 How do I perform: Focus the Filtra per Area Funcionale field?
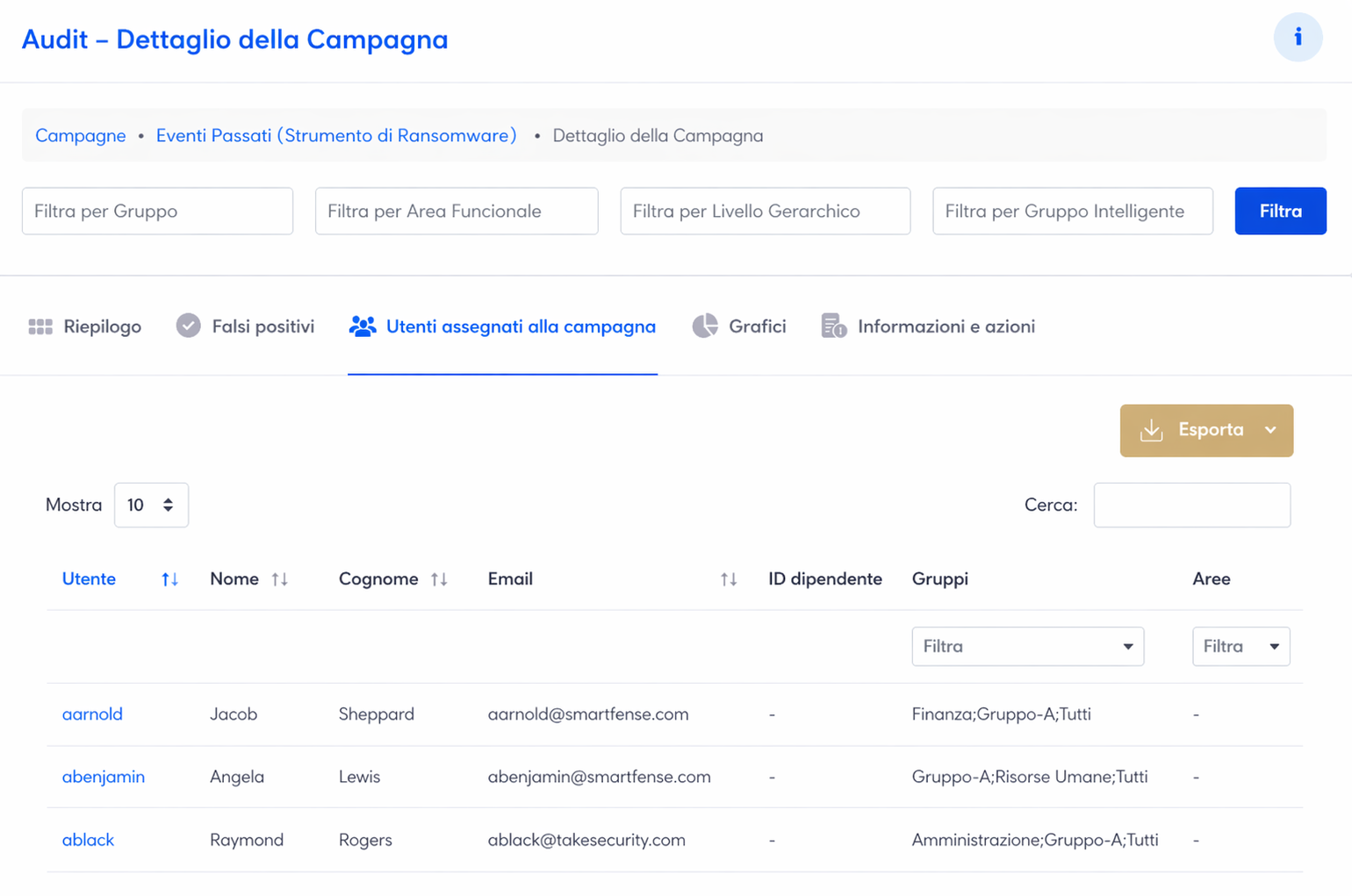click(x=457, y=211)
